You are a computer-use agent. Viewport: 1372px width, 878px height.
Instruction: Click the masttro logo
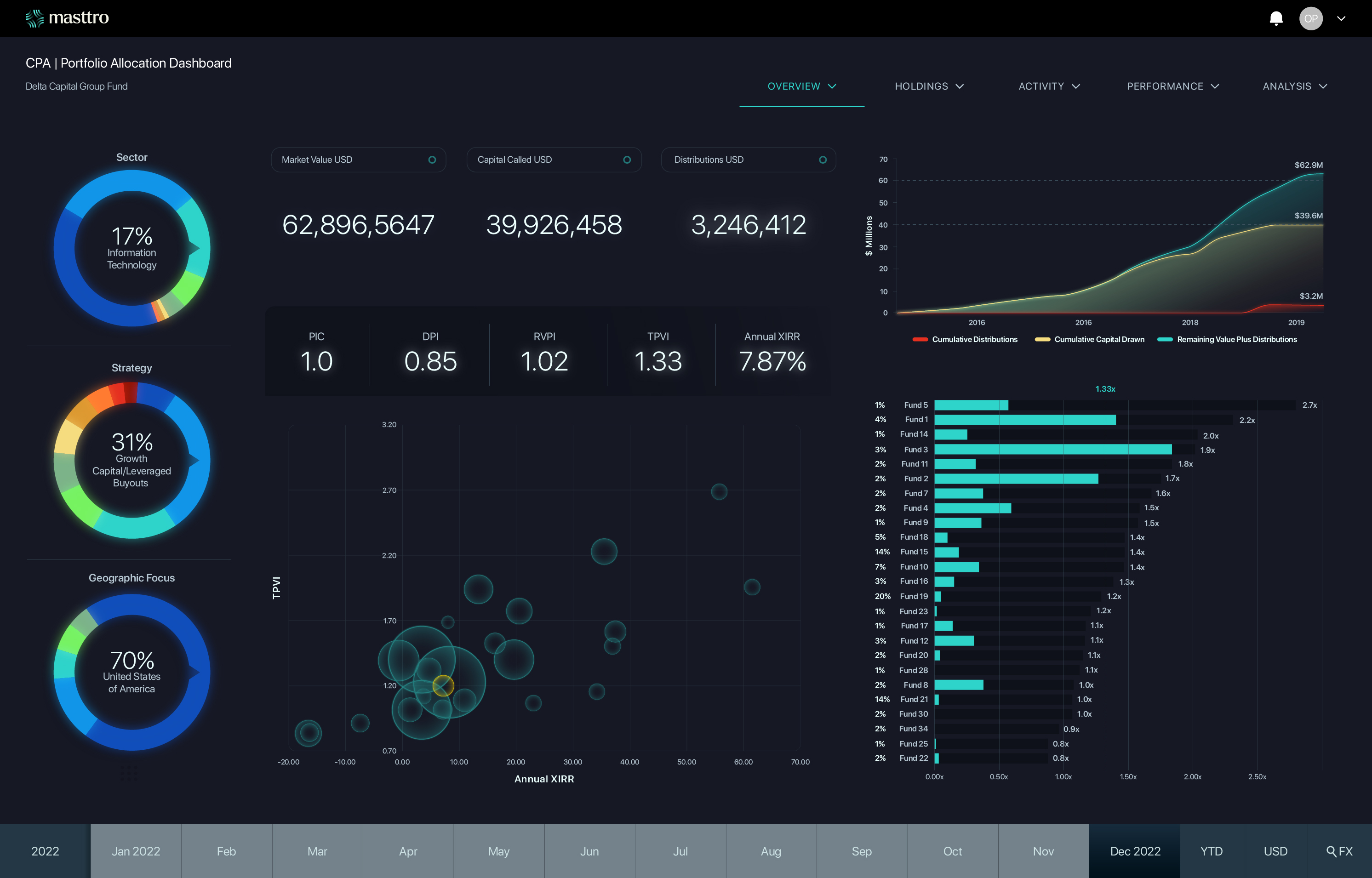click(x=67, y=18)
